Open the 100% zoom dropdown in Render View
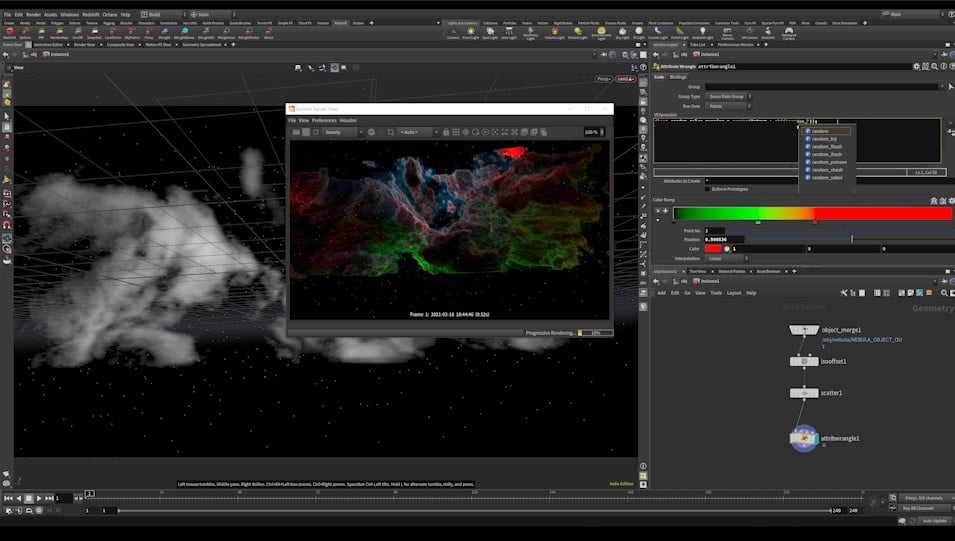This screenshot has width=955, height=541. point(594,132)
